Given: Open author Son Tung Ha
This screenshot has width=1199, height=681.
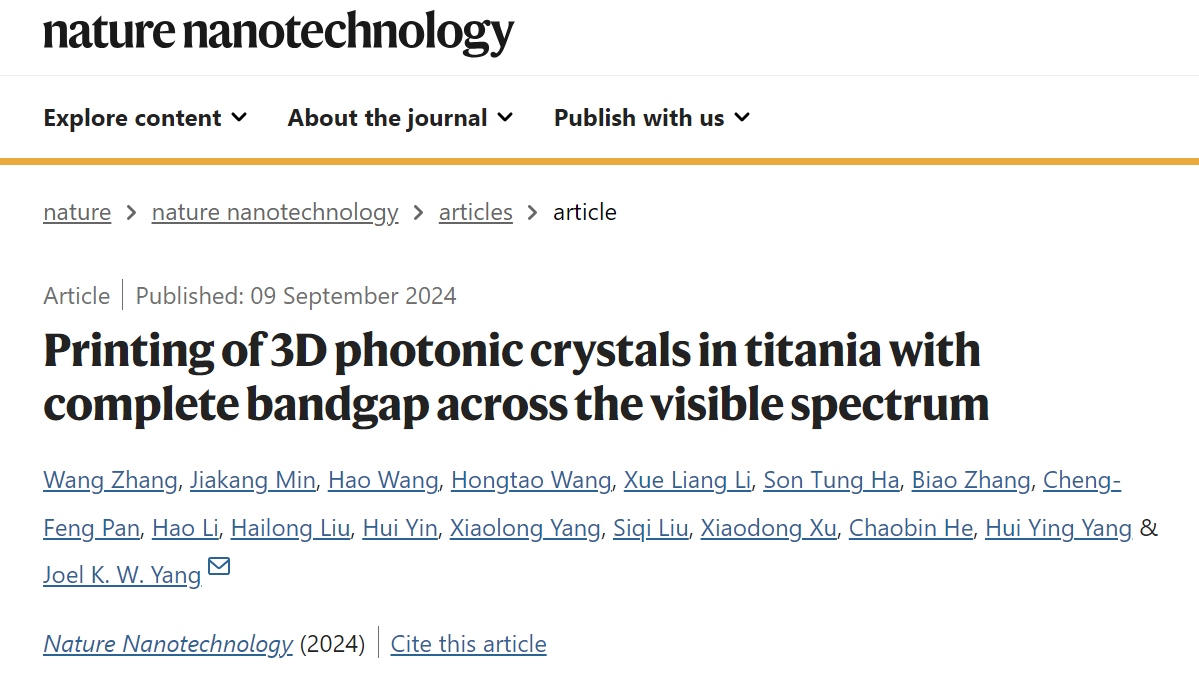Looking at the screenshot, I should (831, 480).
